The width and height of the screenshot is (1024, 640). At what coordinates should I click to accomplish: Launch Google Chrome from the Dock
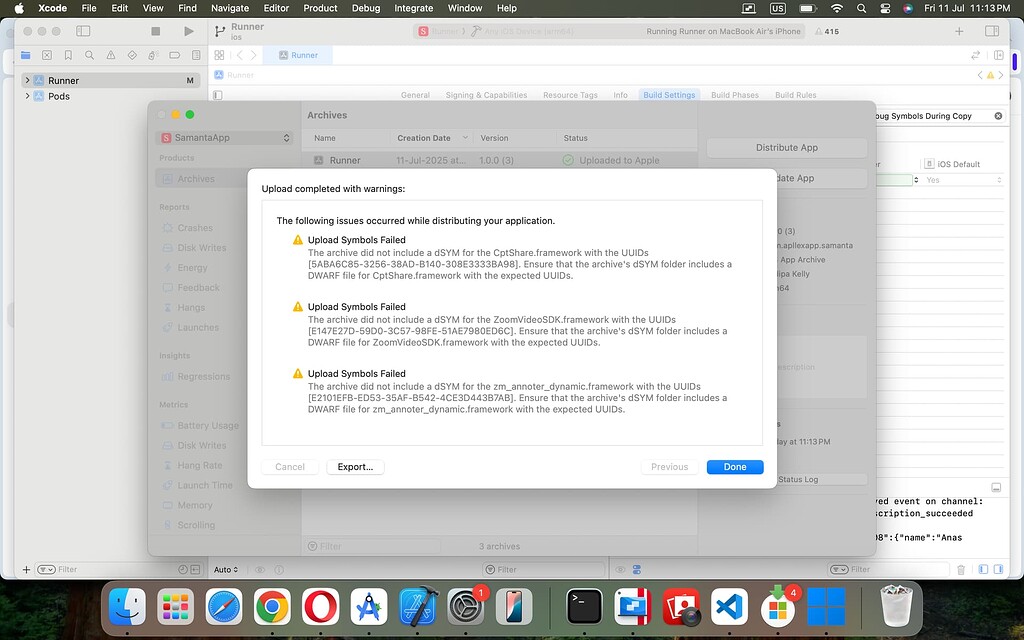272,607
